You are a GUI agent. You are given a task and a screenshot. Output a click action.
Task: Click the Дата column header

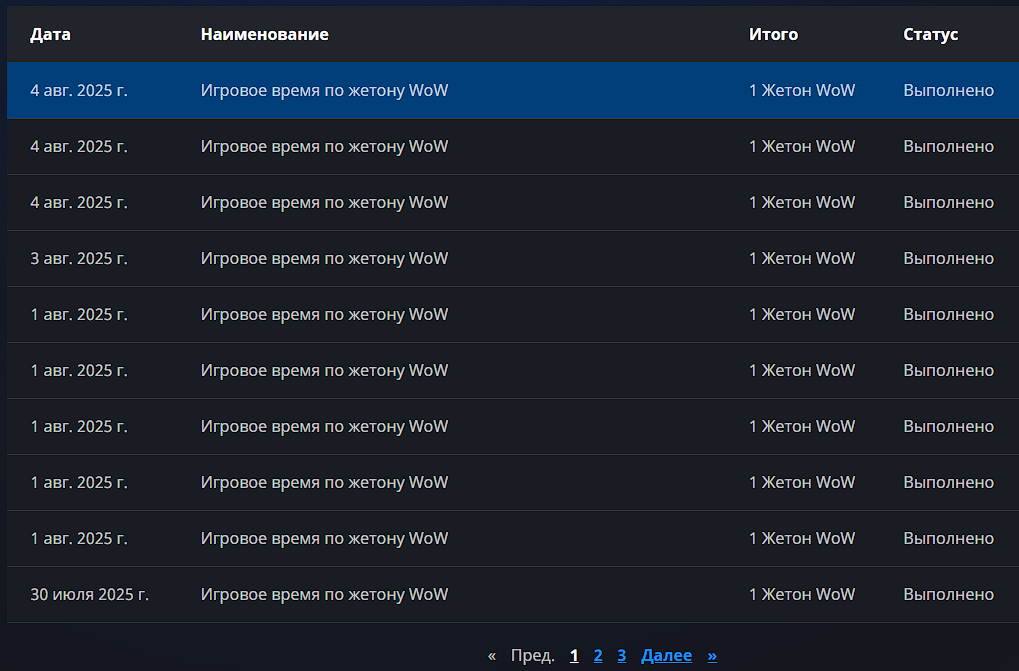(x=50, y=34)
